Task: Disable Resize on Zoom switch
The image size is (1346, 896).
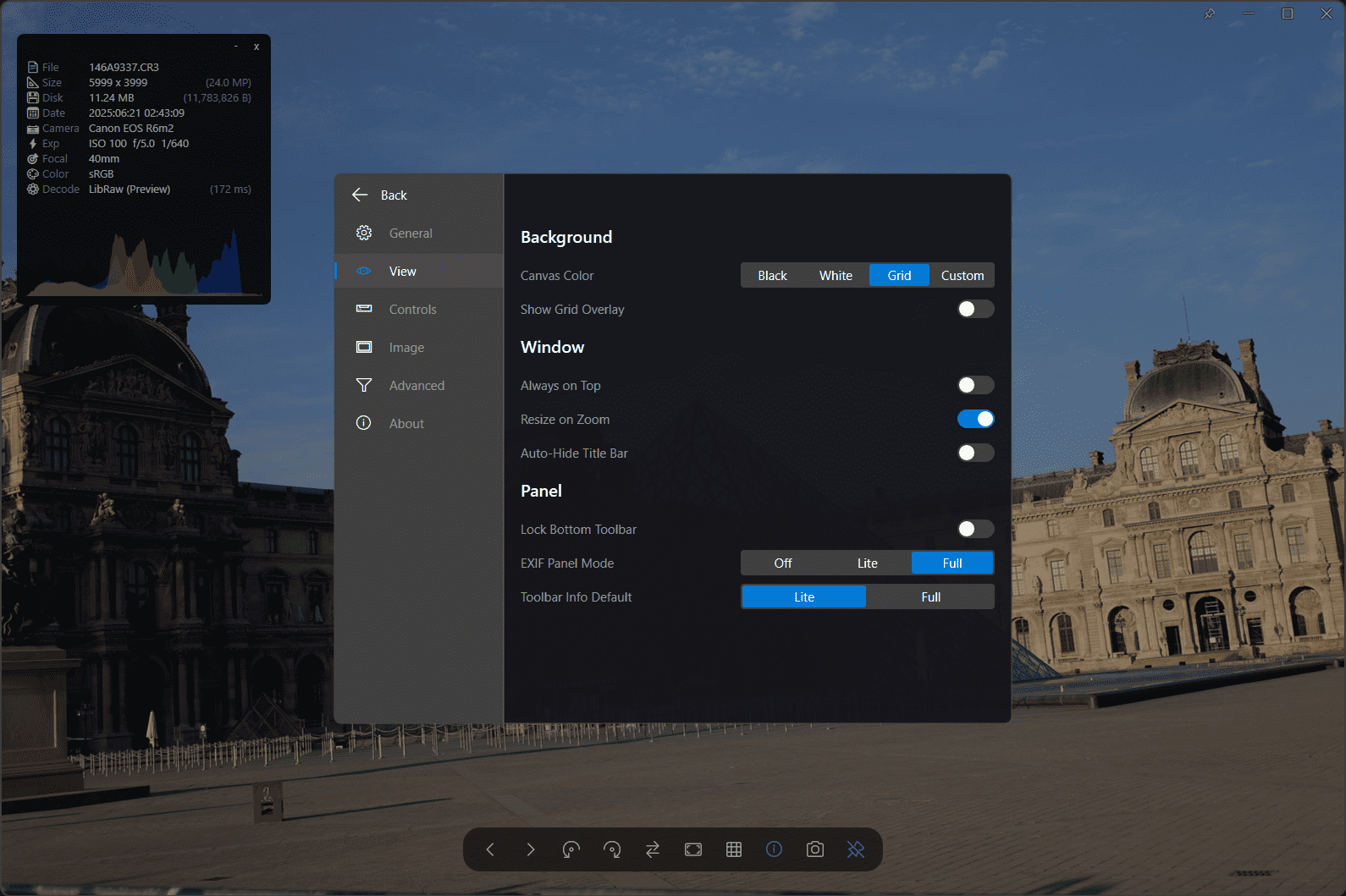Action: 976,419
